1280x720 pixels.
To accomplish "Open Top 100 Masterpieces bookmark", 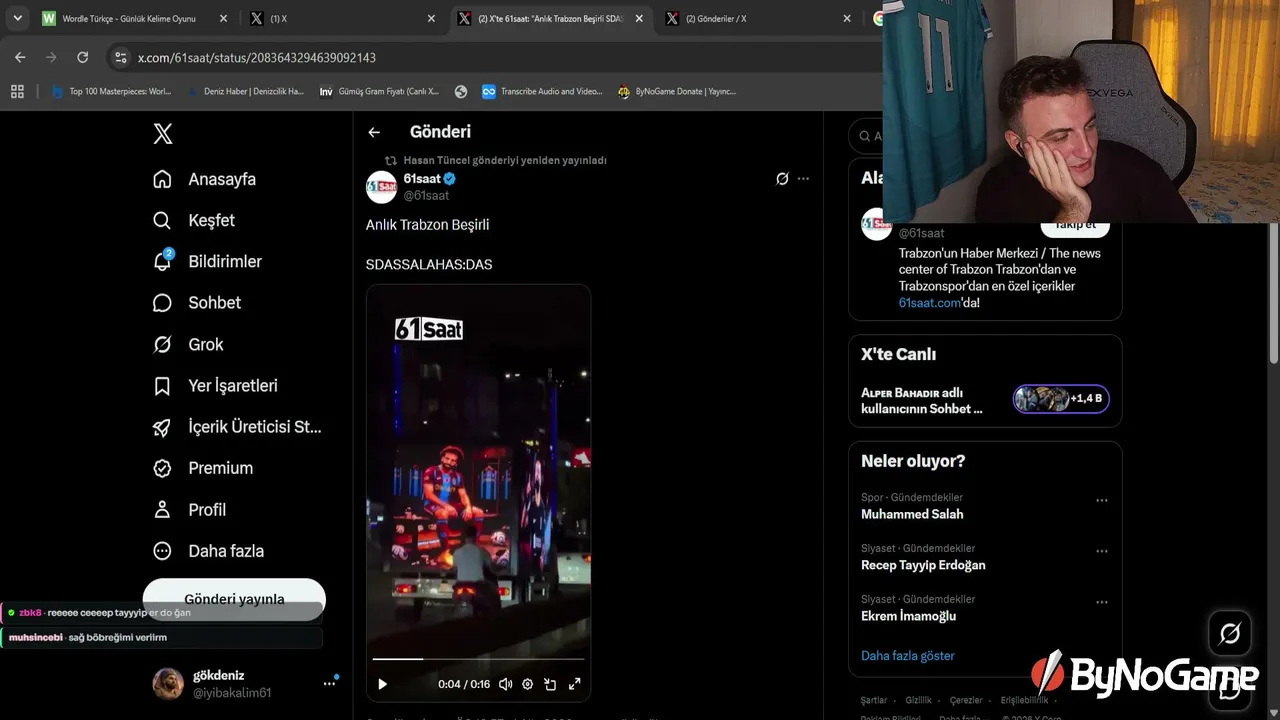I will [111, 91].
